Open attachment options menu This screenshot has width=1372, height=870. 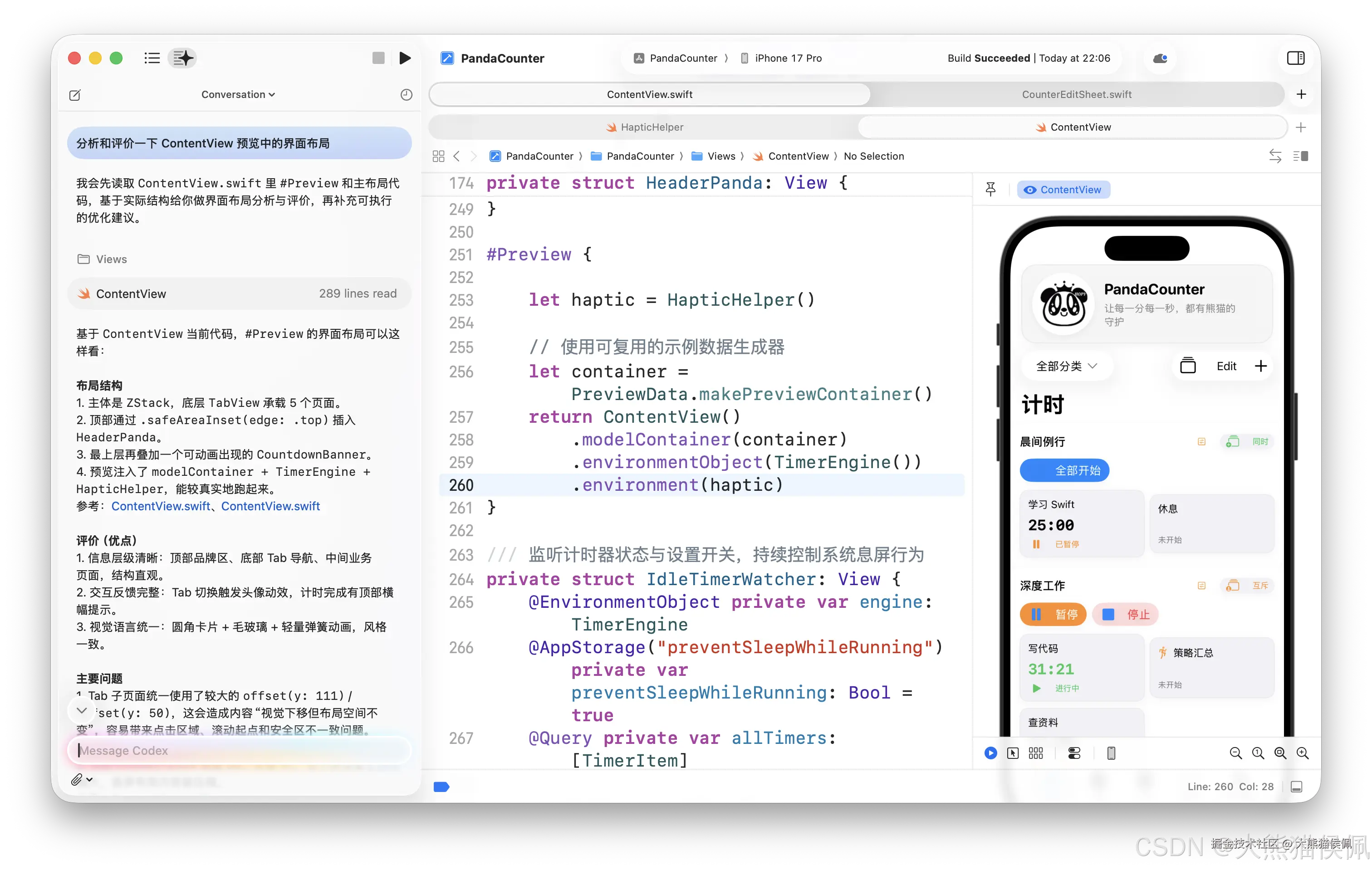82,779
